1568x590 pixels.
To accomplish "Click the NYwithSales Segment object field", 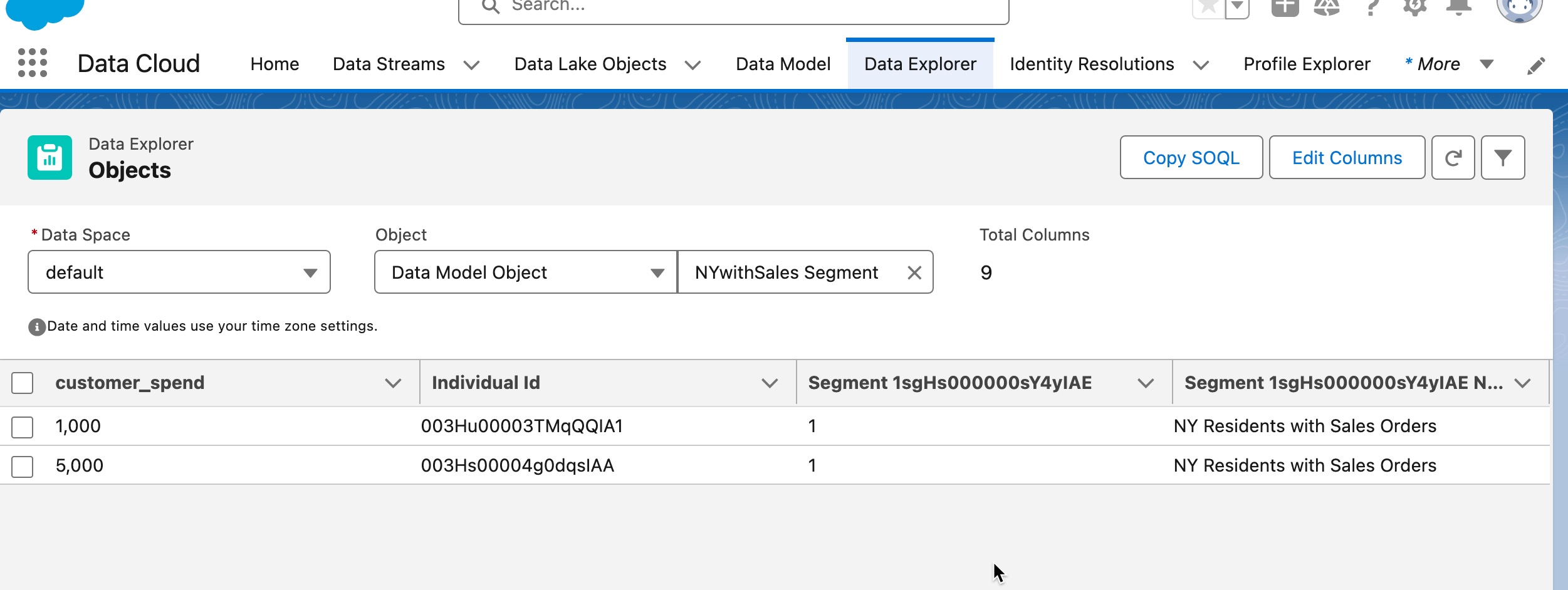I will [805, 272].
